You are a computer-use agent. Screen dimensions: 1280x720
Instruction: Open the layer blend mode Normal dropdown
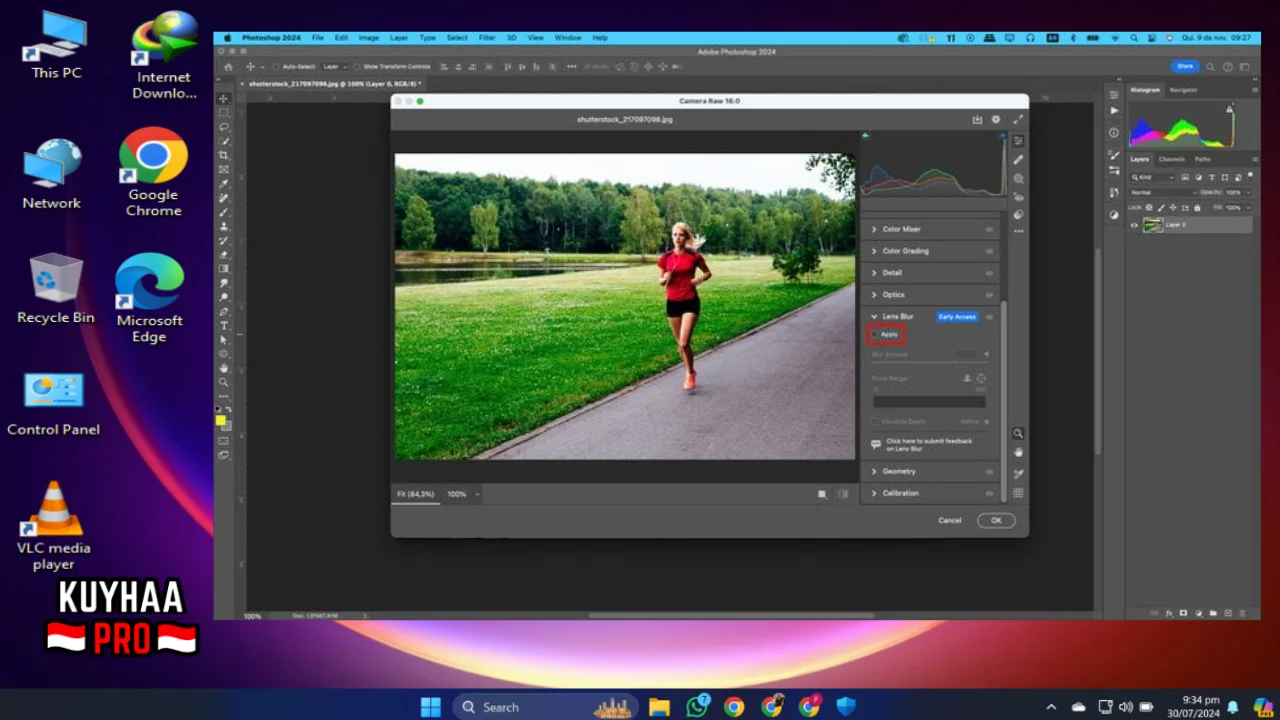[x=1161, y=192]
